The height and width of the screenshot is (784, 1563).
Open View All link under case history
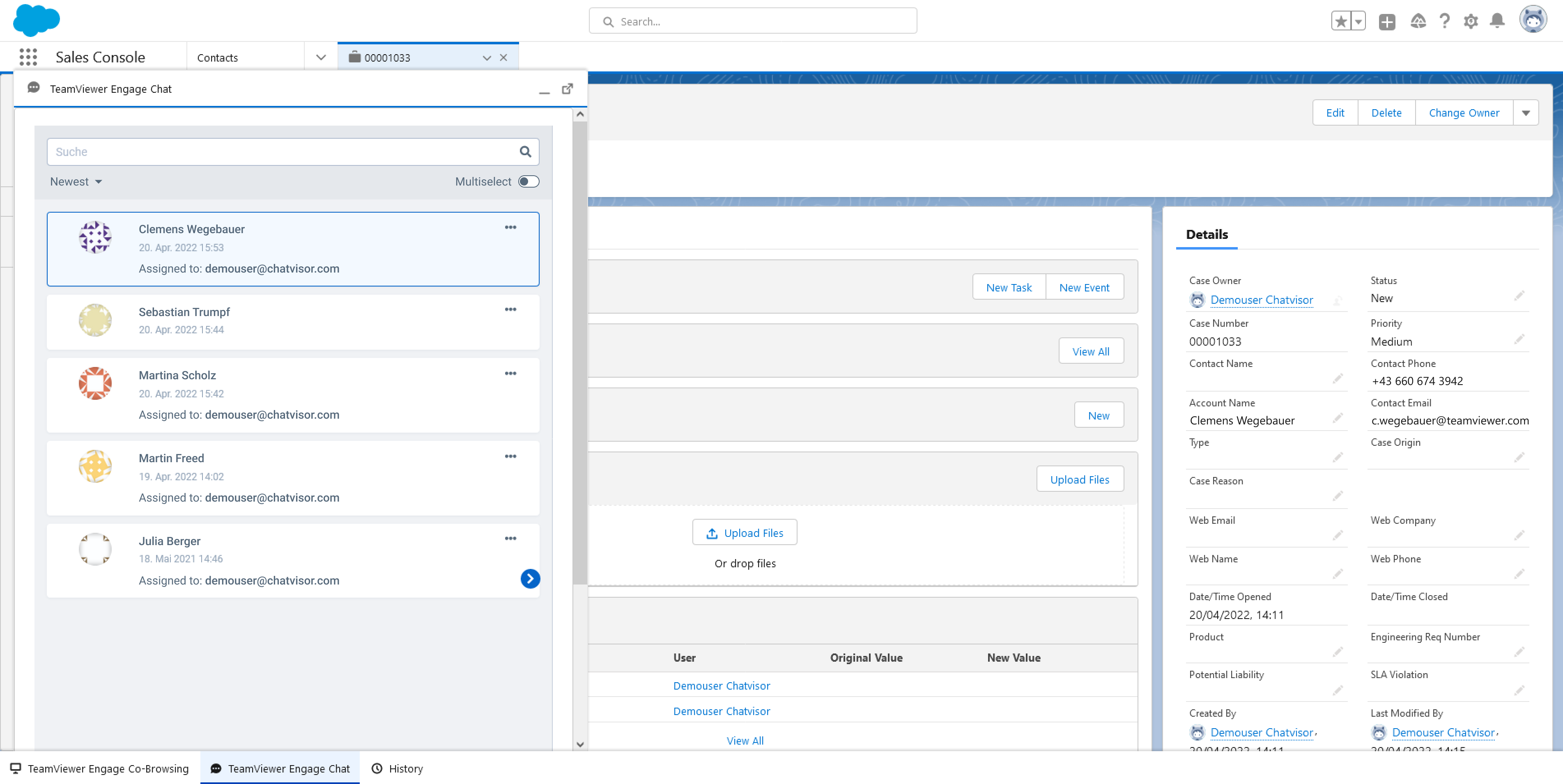click(745, 740)
